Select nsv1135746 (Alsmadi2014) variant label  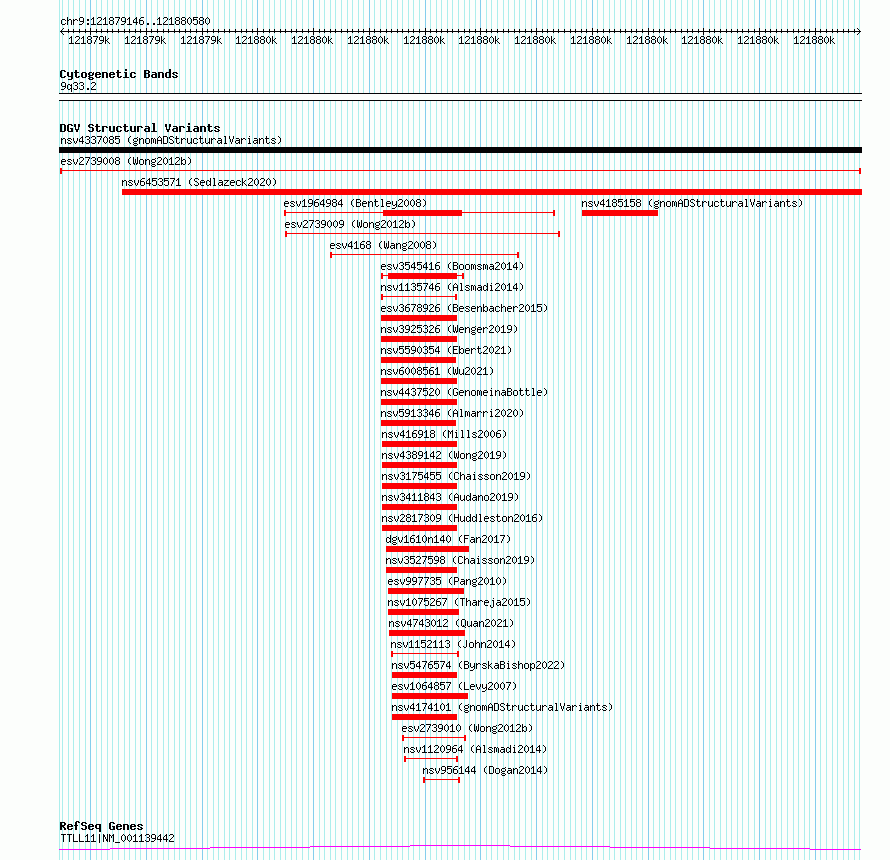point(452,287)
